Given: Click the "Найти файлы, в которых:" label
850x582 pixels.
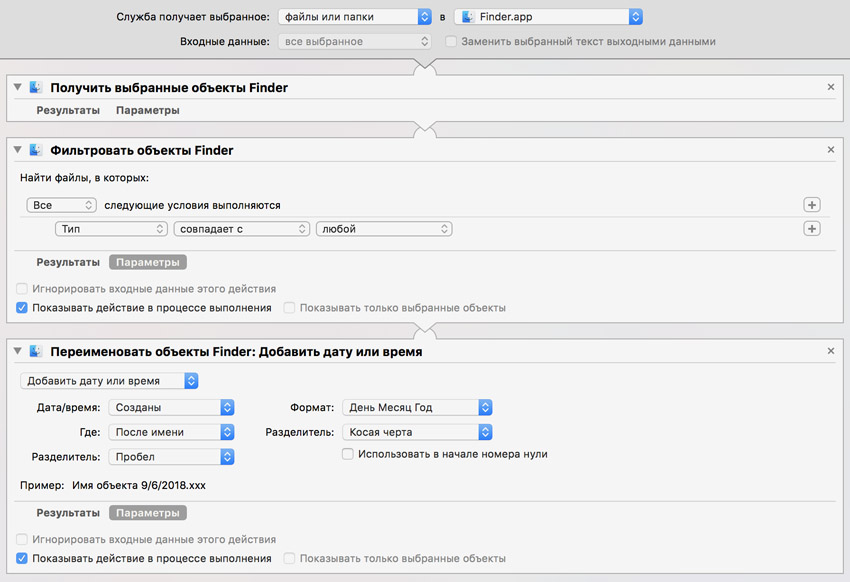Looking at the screenshot, I should (x=85, y=178).
